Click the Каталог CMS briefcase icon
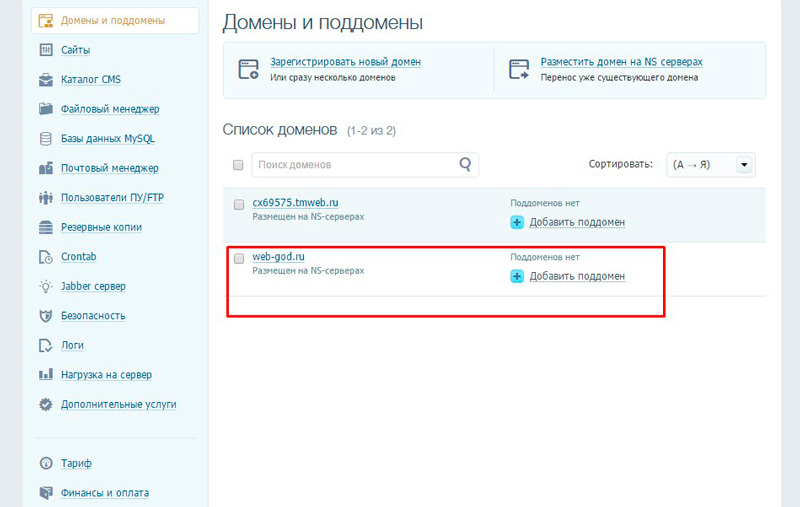This screenshot has width=800, height=507. 46,80
